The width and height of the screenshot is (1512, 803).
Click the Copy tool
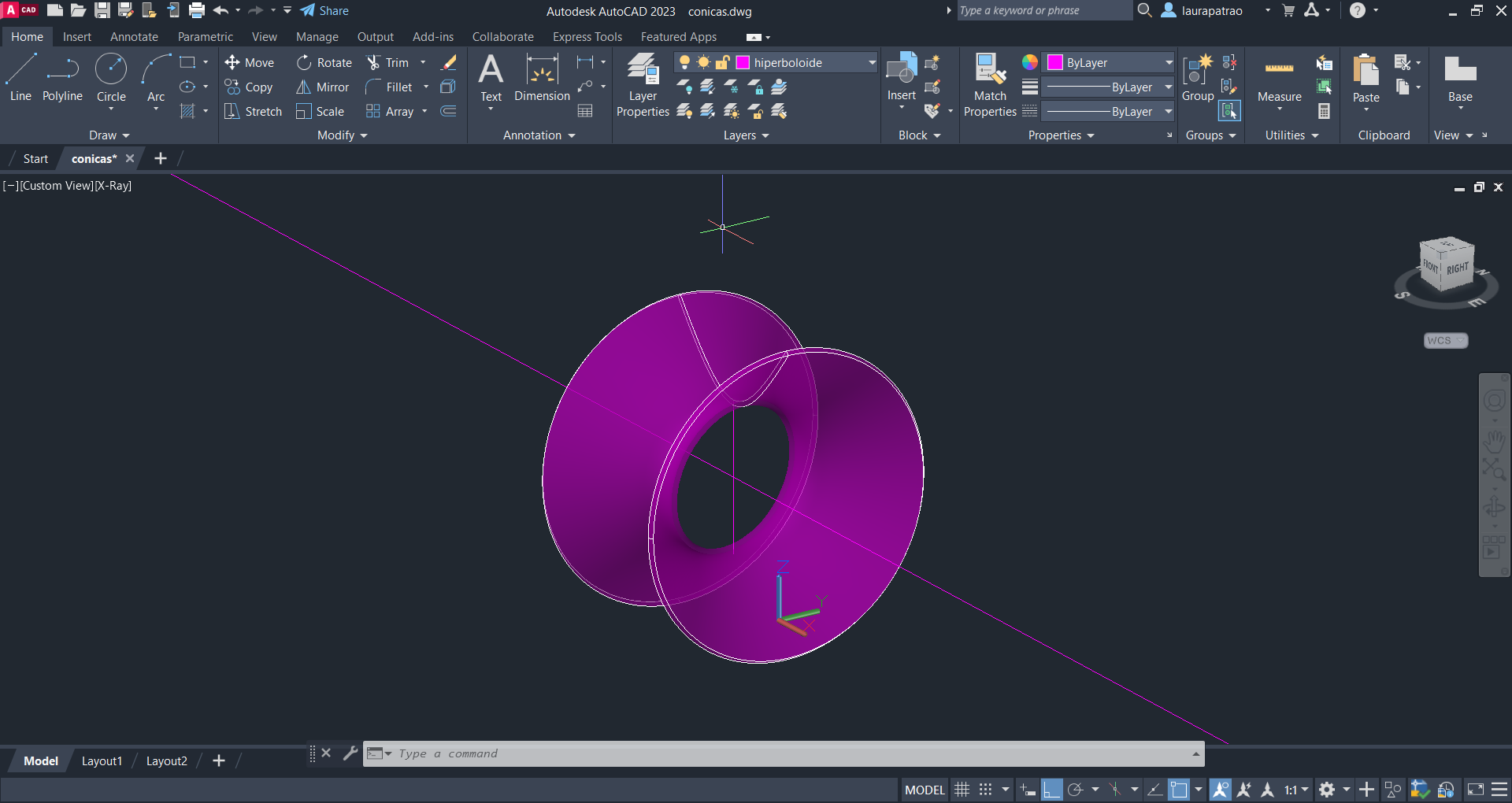coord(249,87)
